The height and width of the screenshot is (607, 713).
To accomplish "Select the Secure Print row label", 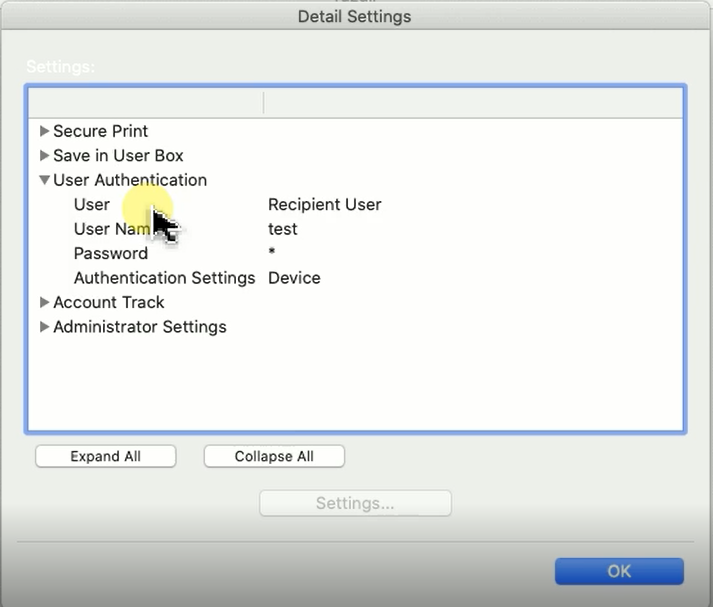I will (100, 131).
